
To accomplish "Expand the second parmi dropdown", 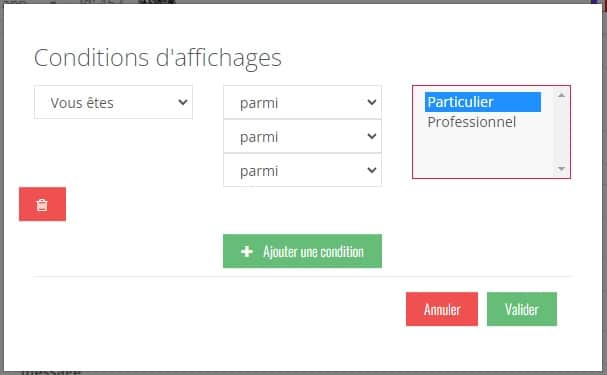I will click(302, 136).
